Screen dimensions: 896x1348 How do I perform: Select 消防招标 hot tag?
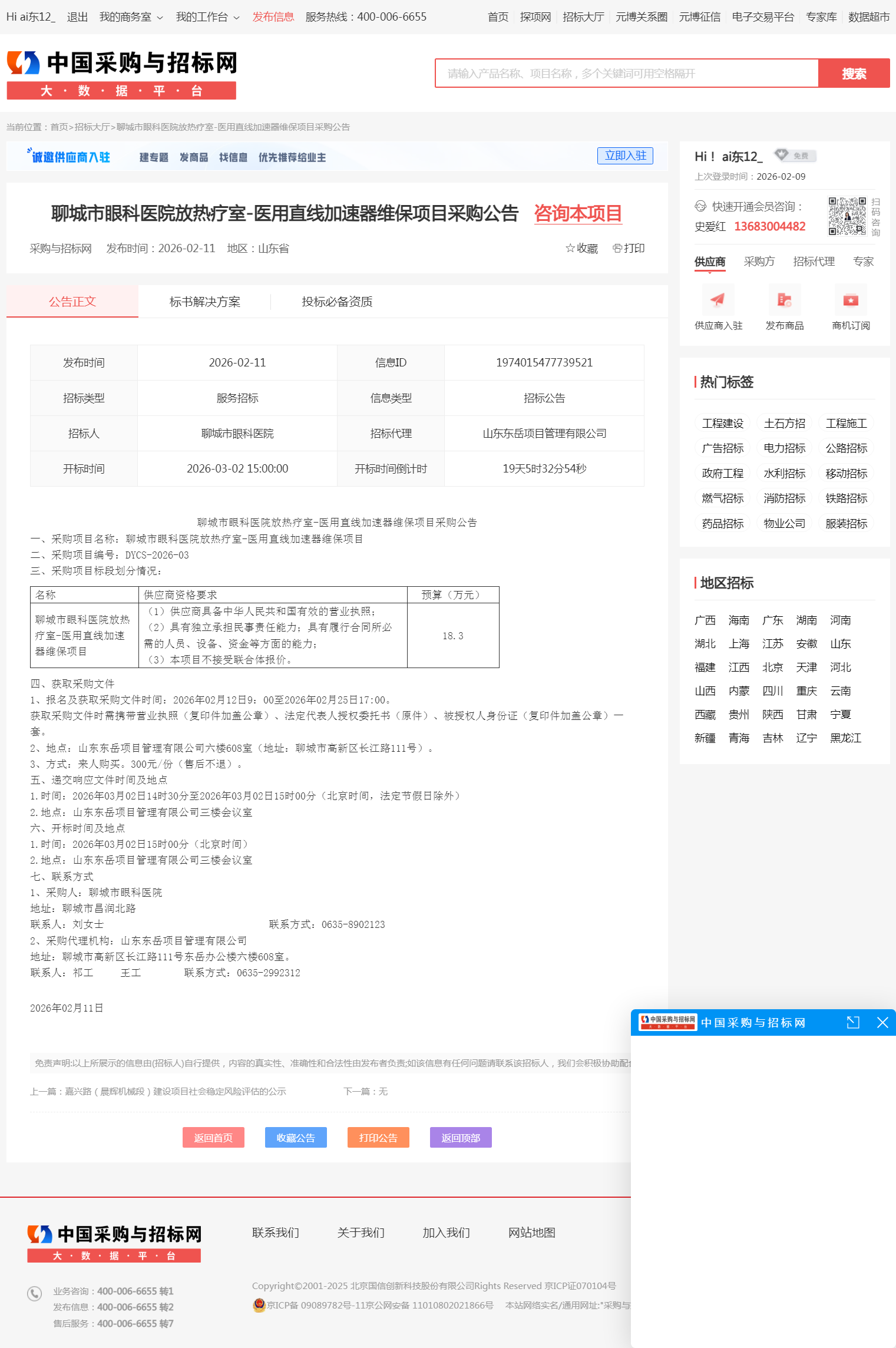(785, 498)
